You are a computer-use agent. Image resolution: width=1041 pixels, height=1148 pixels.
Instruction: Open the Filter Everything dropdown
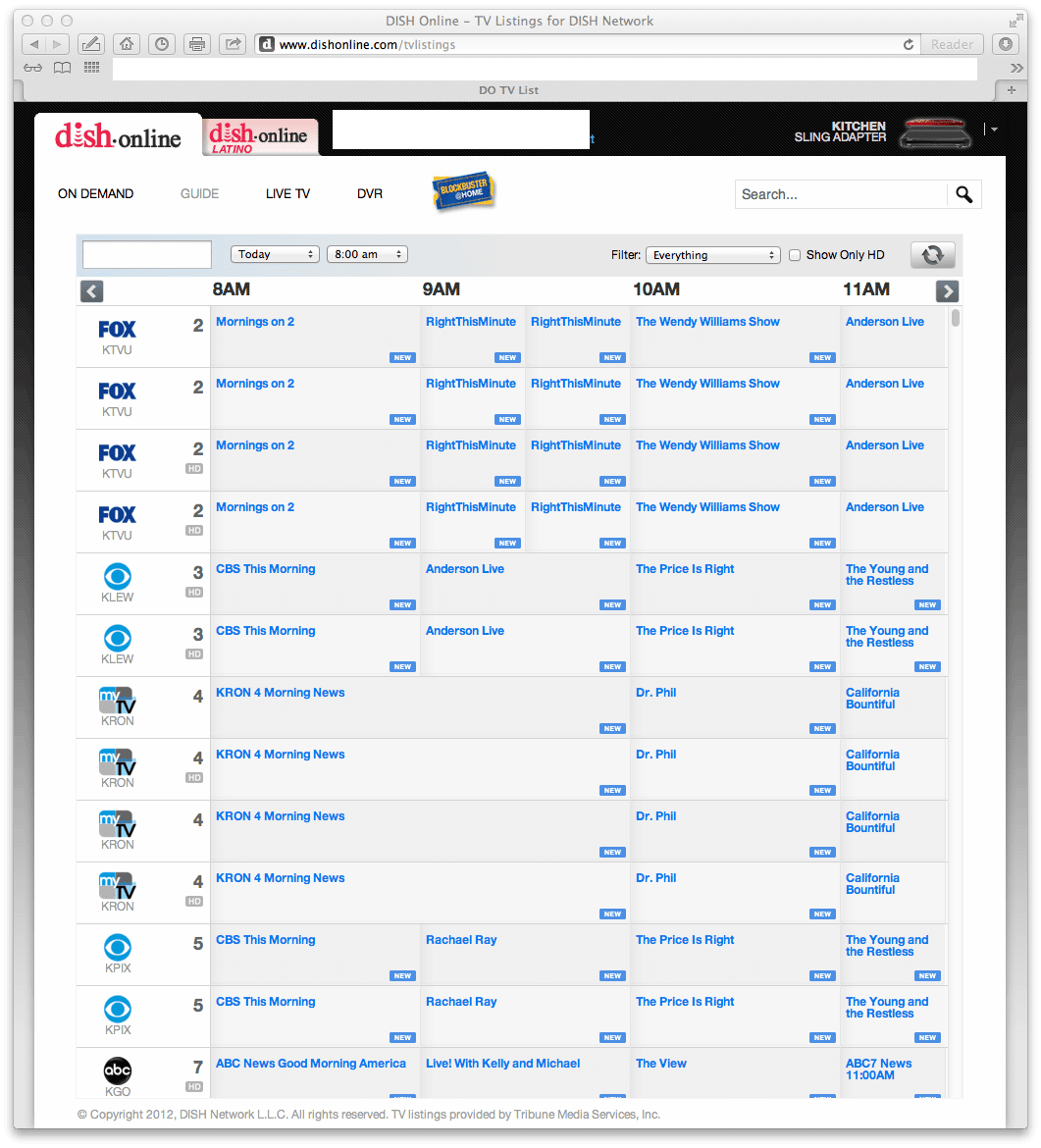coord(713,255)
